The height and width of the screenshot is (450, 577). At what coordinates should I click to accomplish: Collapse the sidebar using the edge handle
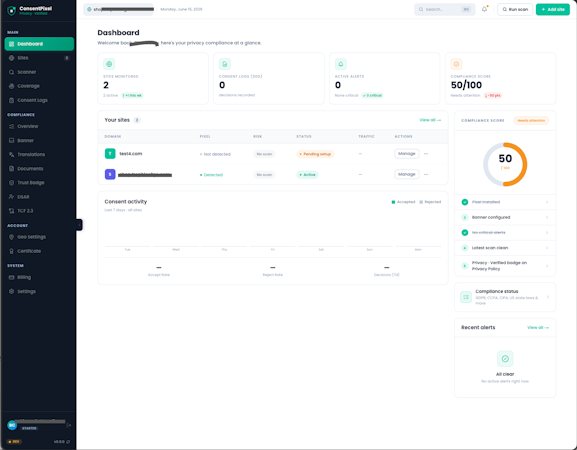click(79, 224)
